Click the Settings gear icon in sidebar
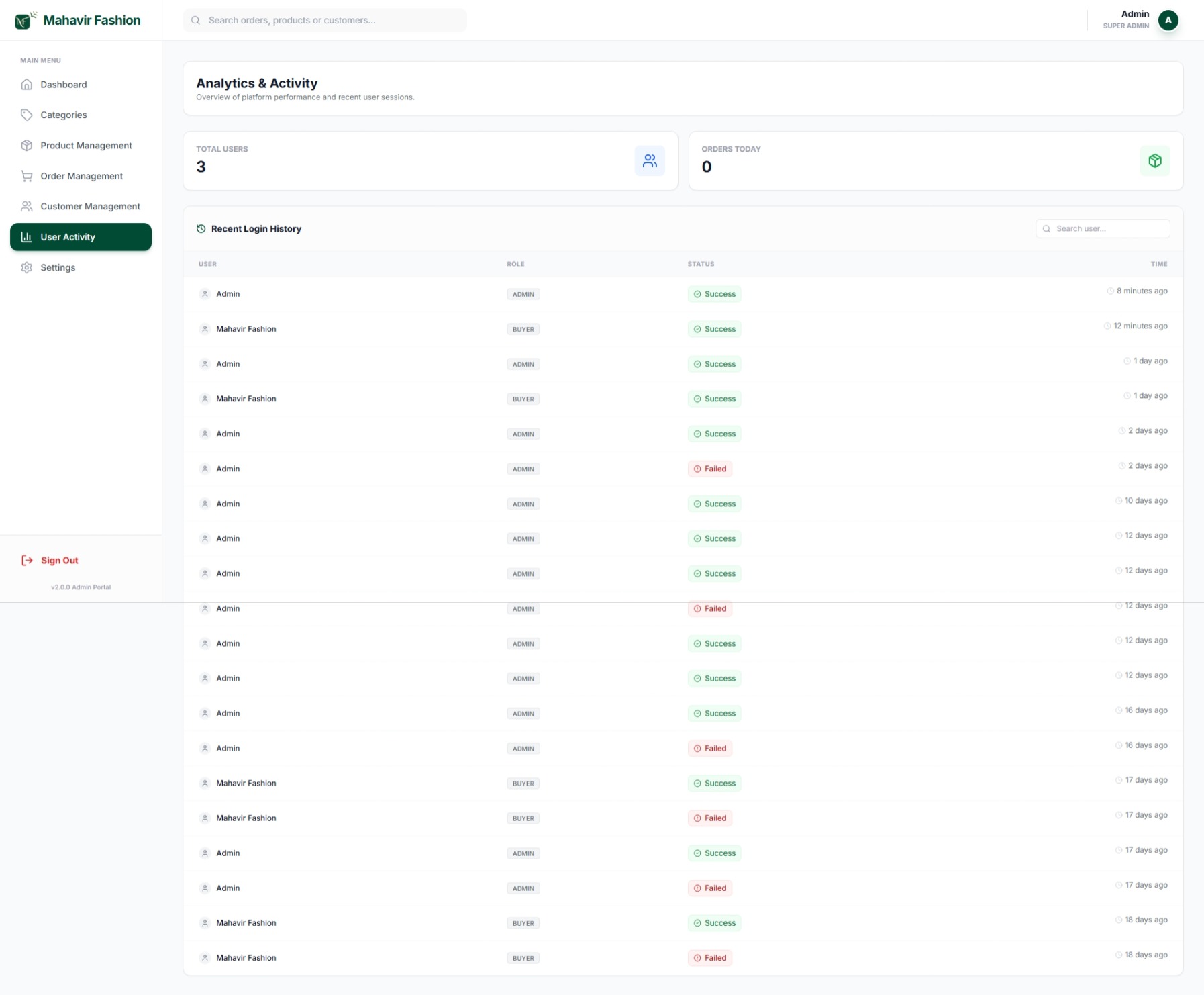The width and height of the screenshot is (1204, 995). (27, 268)
